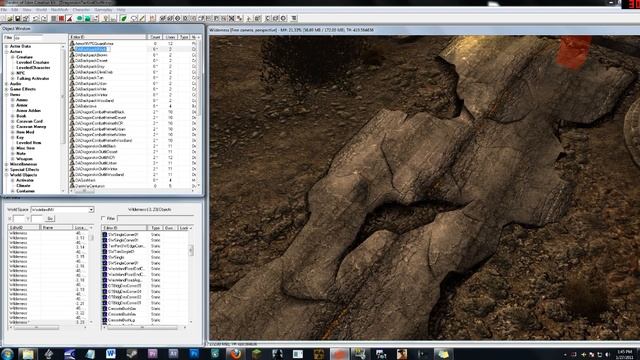This screenshot has height=360, width=640.
Task: Sort Object Window by Count column
Action: (x=155, y=37)
